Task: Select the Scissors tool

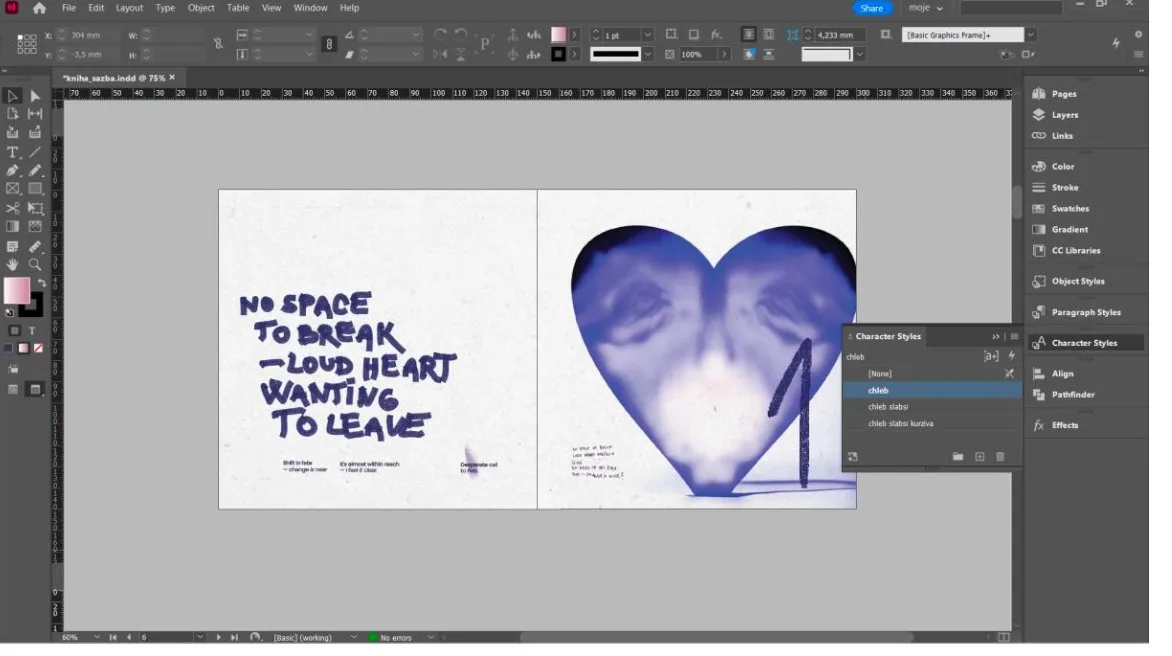Action: 13,208
